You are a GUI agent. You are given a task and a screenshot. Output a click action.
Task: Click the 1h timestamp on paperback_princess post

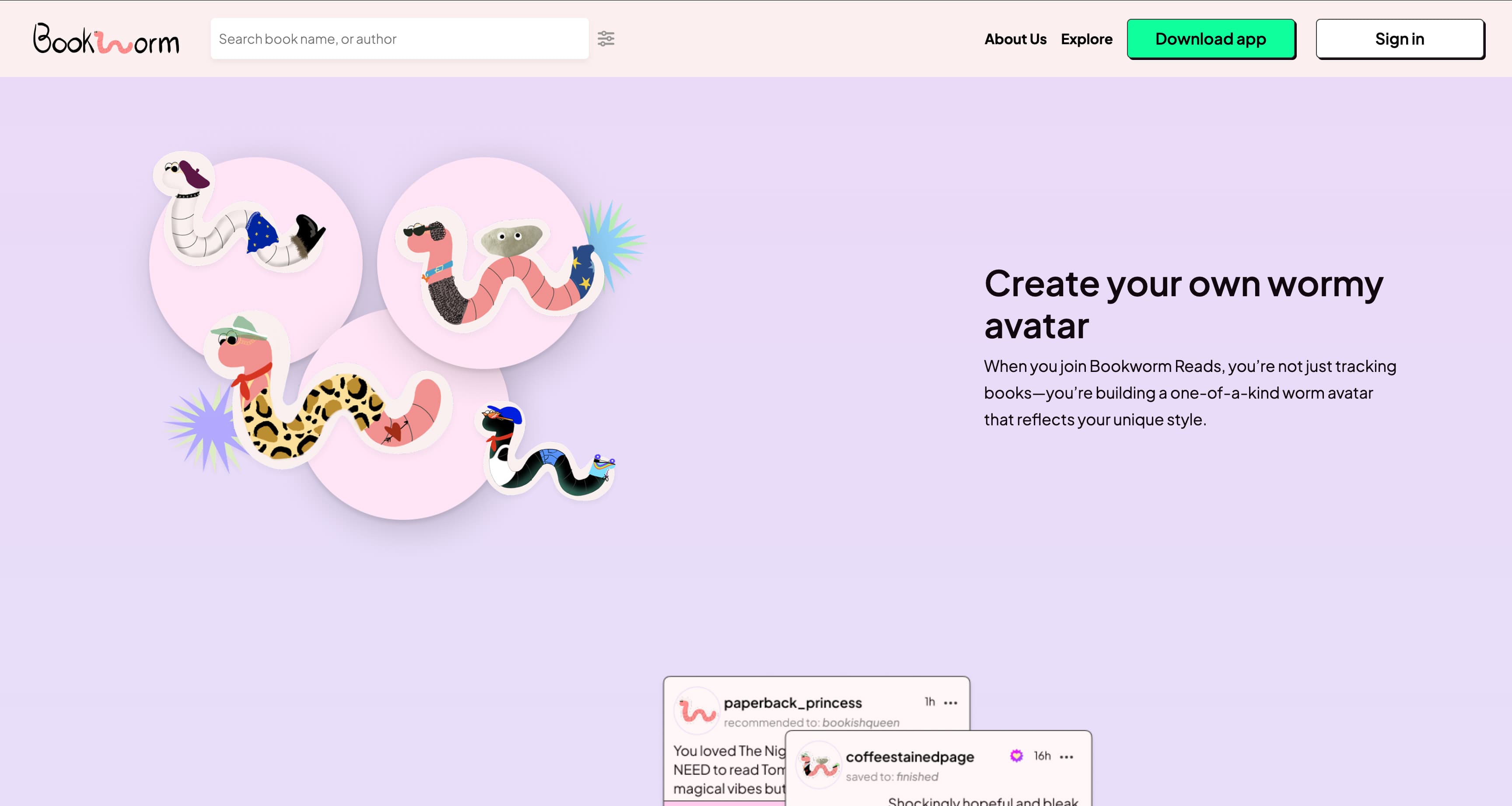(x=930, y=701)
